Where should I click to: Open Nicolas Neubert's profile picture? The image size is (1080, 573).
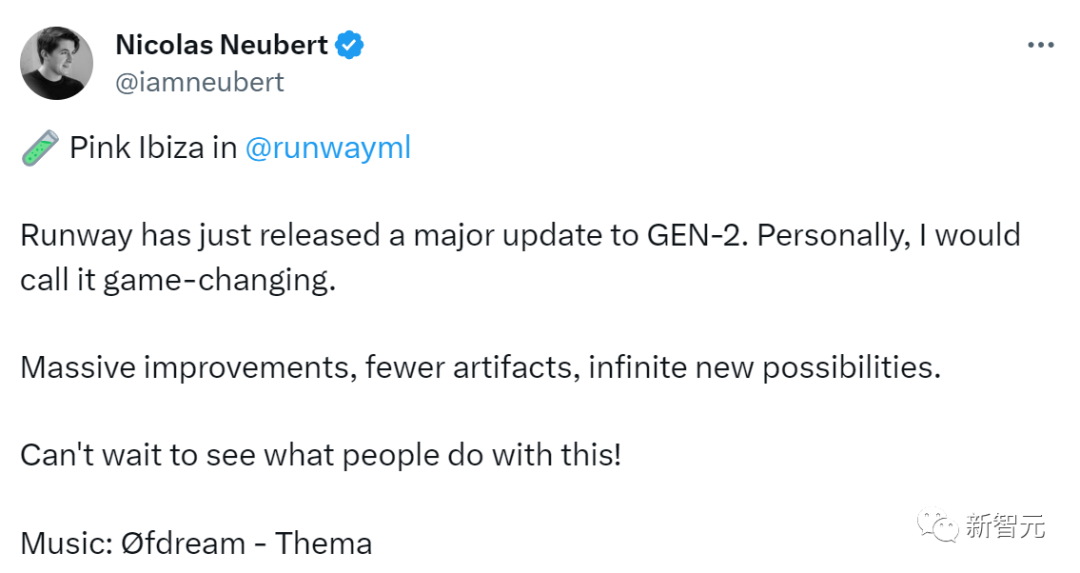pyautogui.click(x=56, y=63)
